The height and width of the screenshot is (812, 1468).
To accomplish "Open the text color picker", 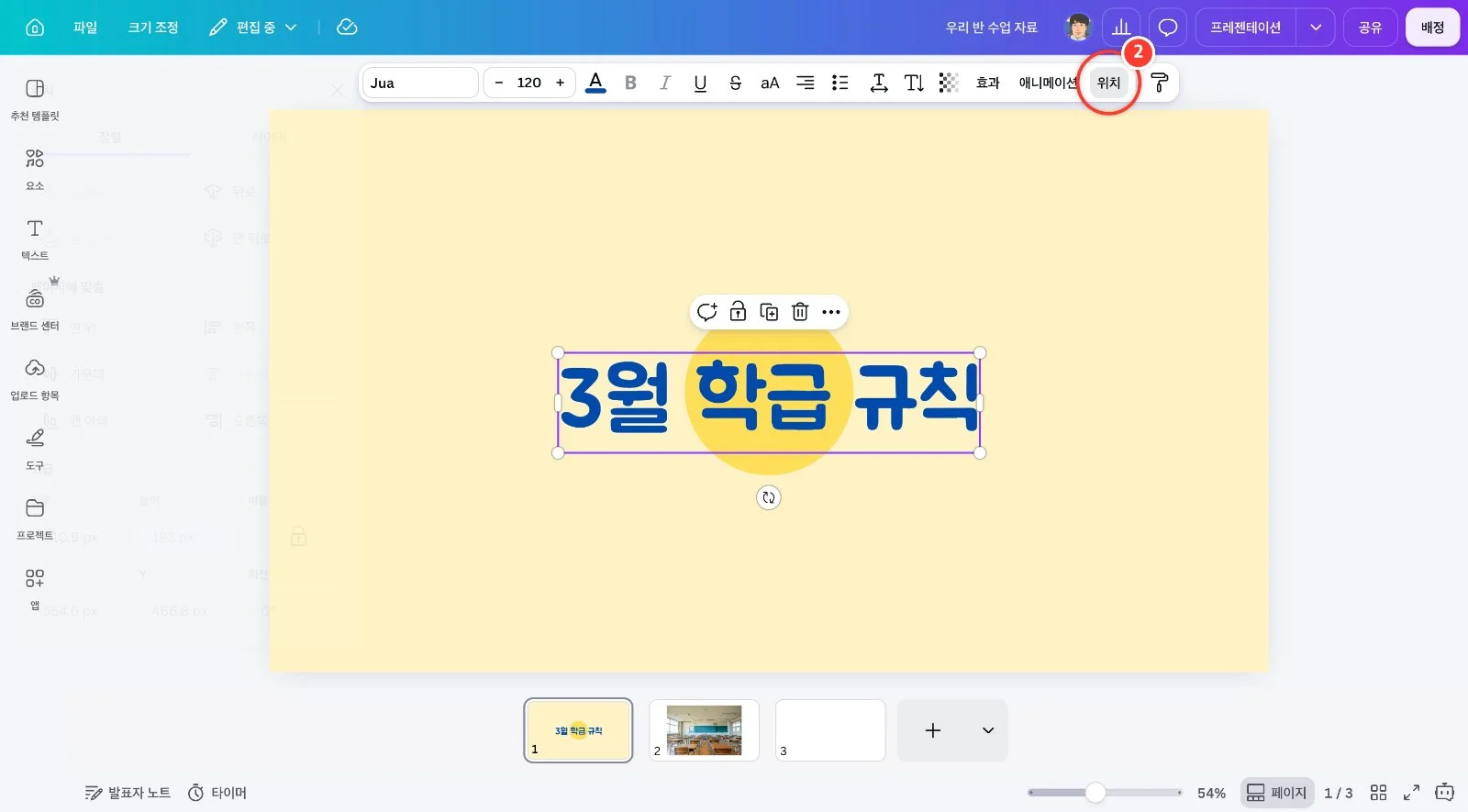I will coord(595,83).
